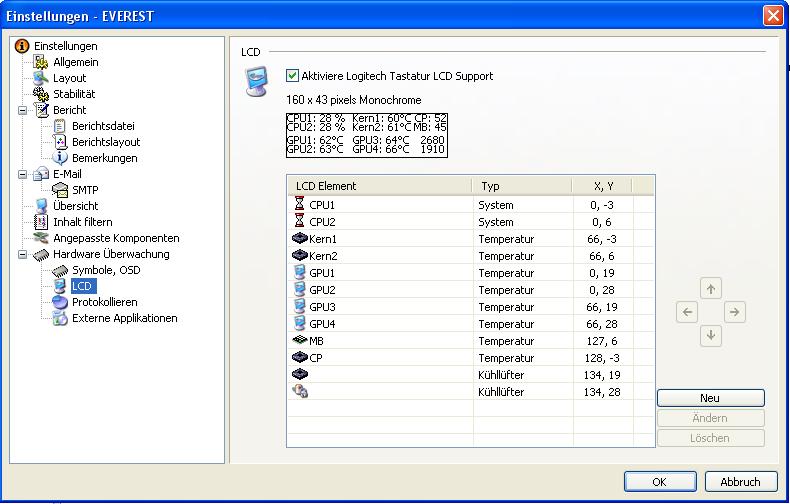Select the CP list row
790x504 pixels.
(471, 358)
